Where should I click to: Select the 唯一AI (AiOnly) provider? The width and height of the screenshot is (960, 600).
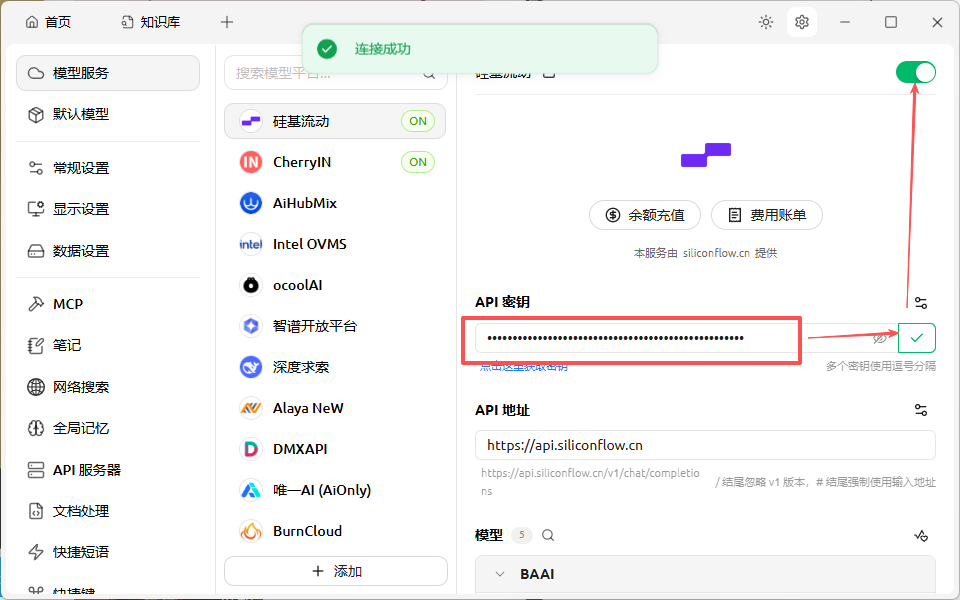pyautogui.click(x=335, y=490)
